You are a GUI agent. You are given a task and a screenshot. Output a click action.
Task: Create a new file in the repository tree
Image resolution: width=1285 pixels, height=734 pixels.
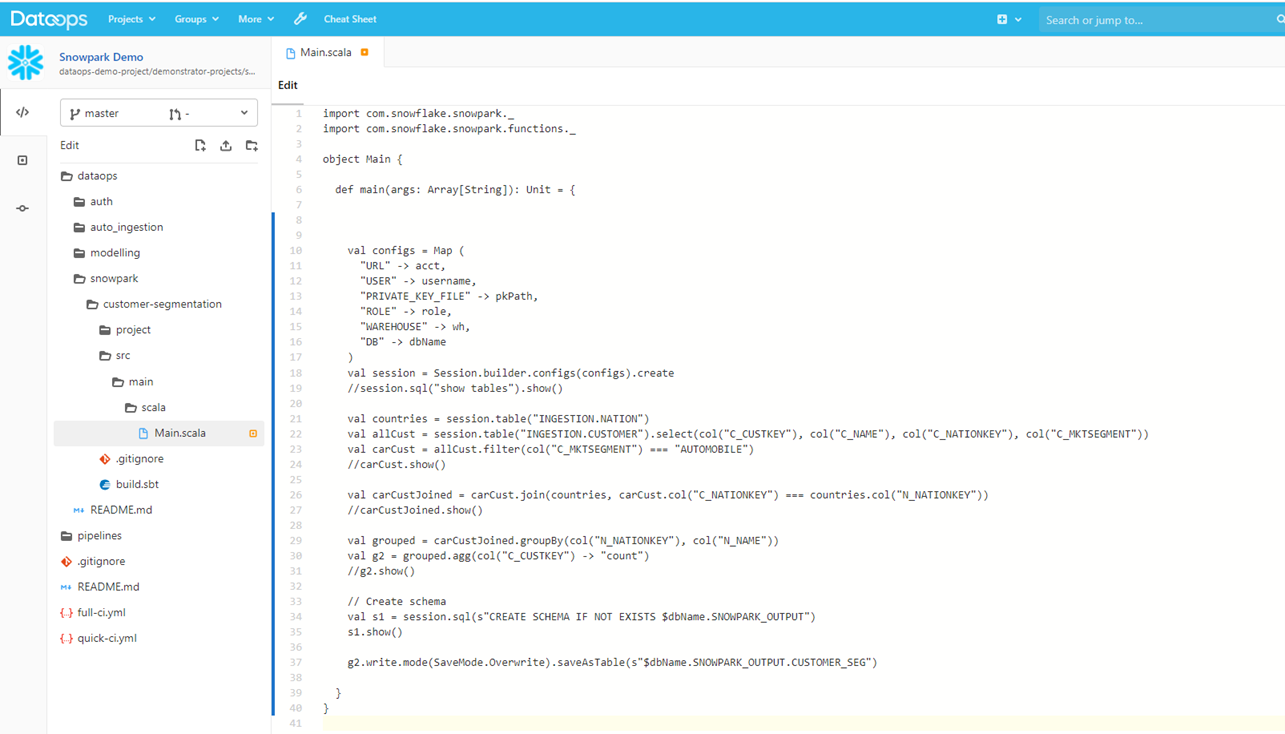[200, 145]
